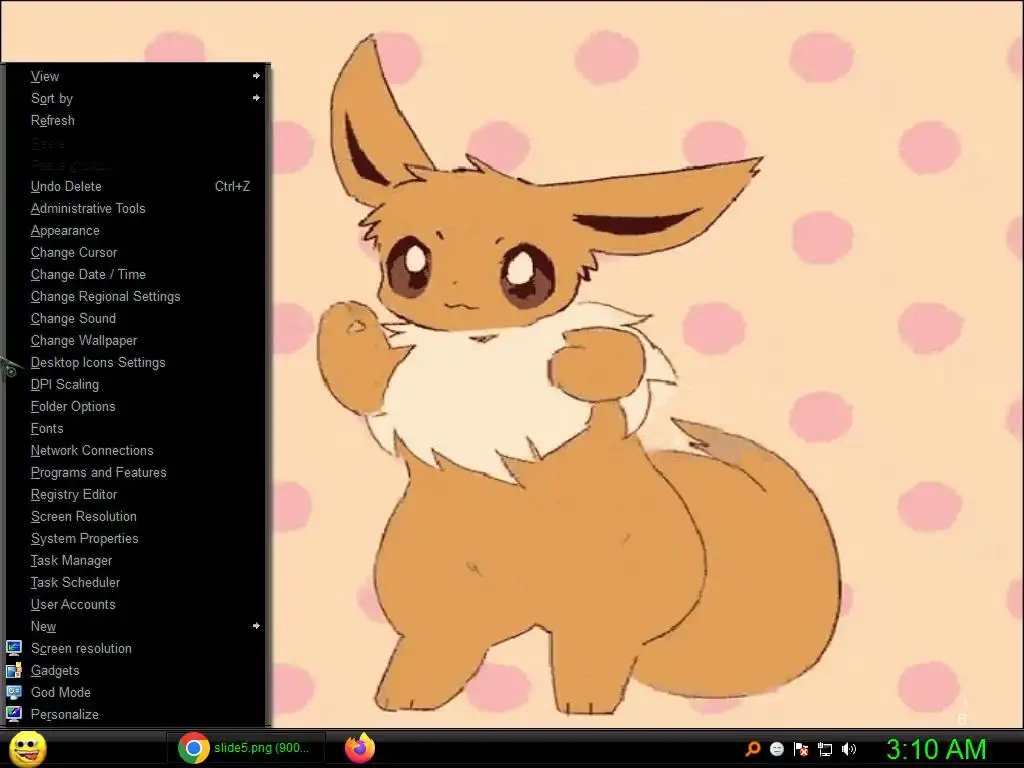Image resolution: width=1024 pixels, height=768 pixels.
Task: Select the Appearance menu entry
Action: pos(136,231)
